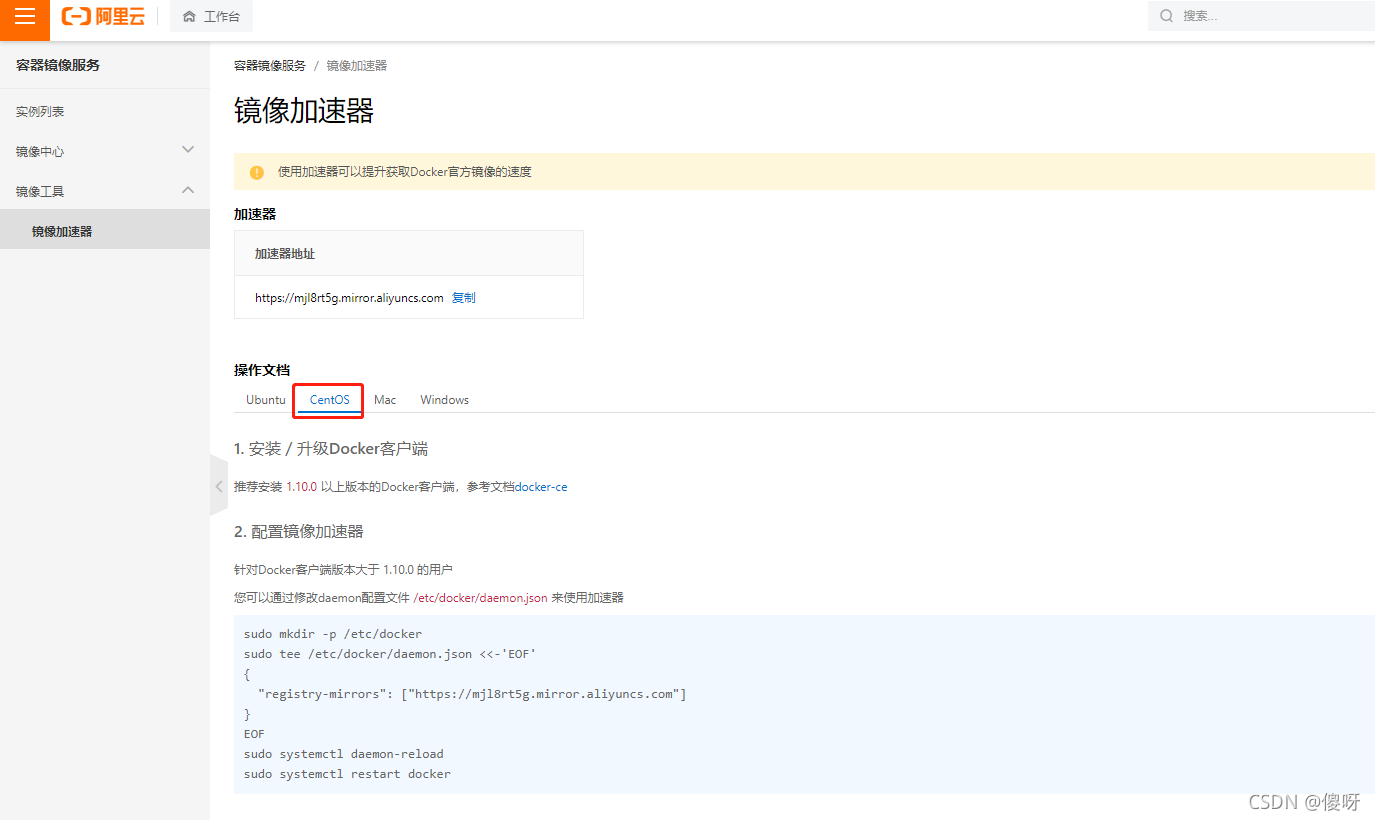Switch to the Windows tab
This screenshot has height=820, width=1375.
pos(445,400)
